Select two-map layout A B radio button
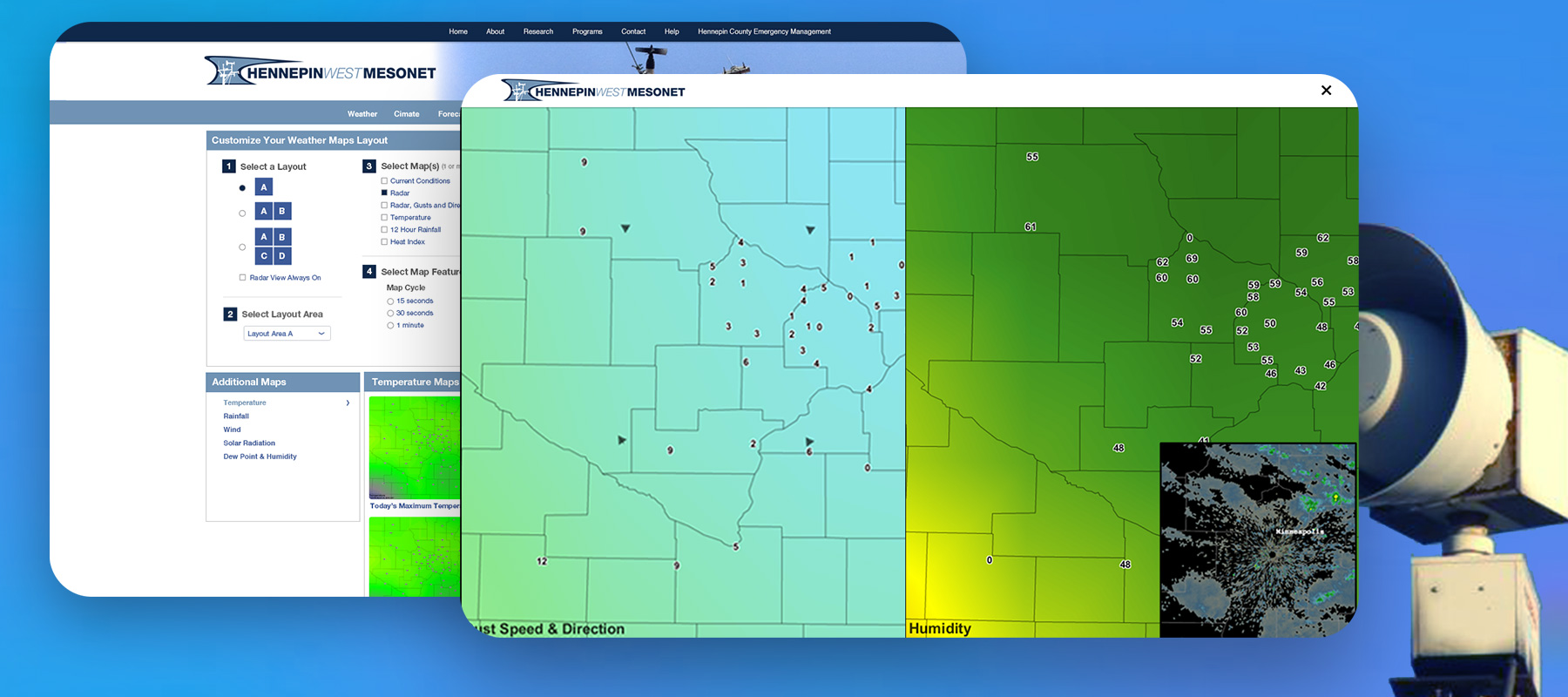This screenshot has width=1568, height=697. tap(242, 213)
